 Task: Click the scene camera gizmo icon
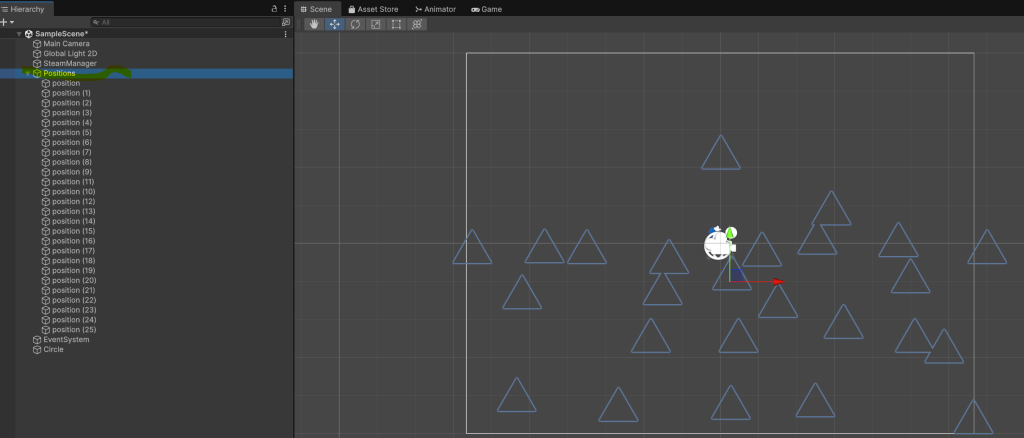[x=719, y=243]
